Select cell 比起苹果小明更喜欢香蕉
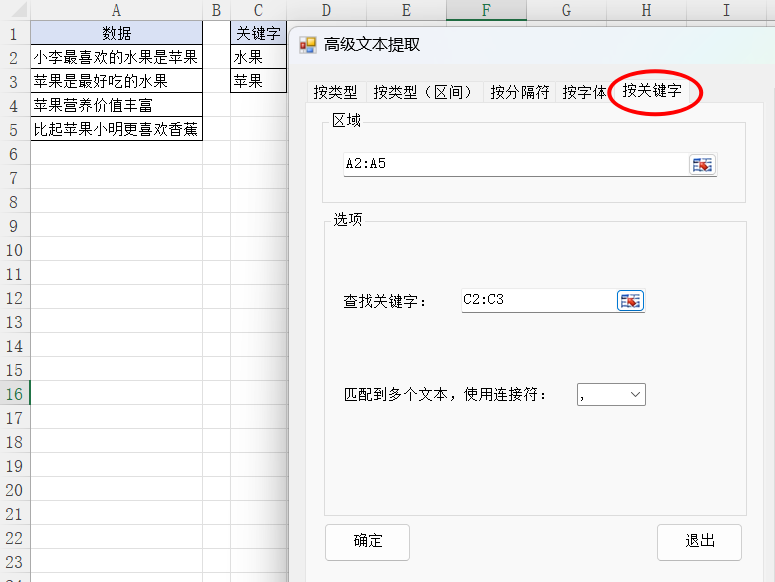This screenshot has width=775, height=582. coord(117,129)
